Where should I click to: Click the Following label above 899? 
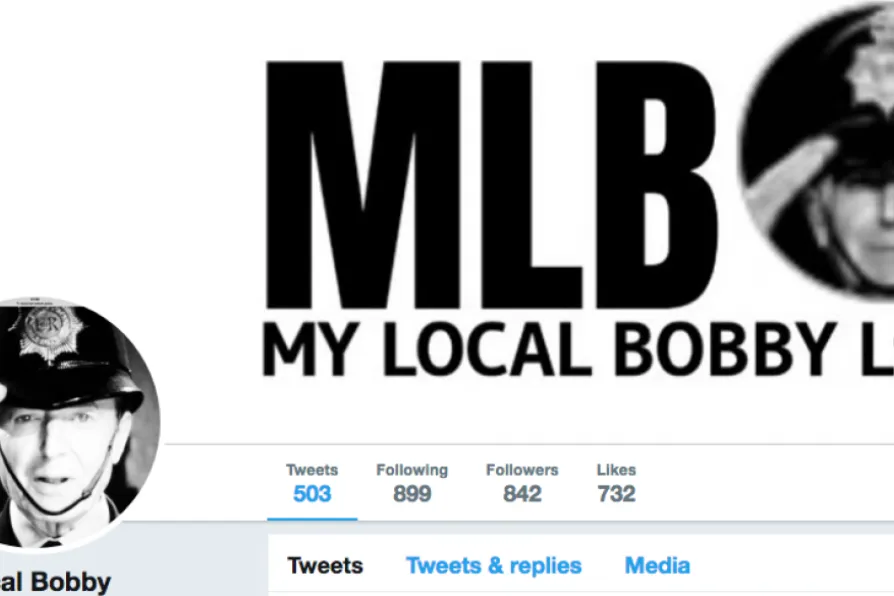click(x=412, y=470)
